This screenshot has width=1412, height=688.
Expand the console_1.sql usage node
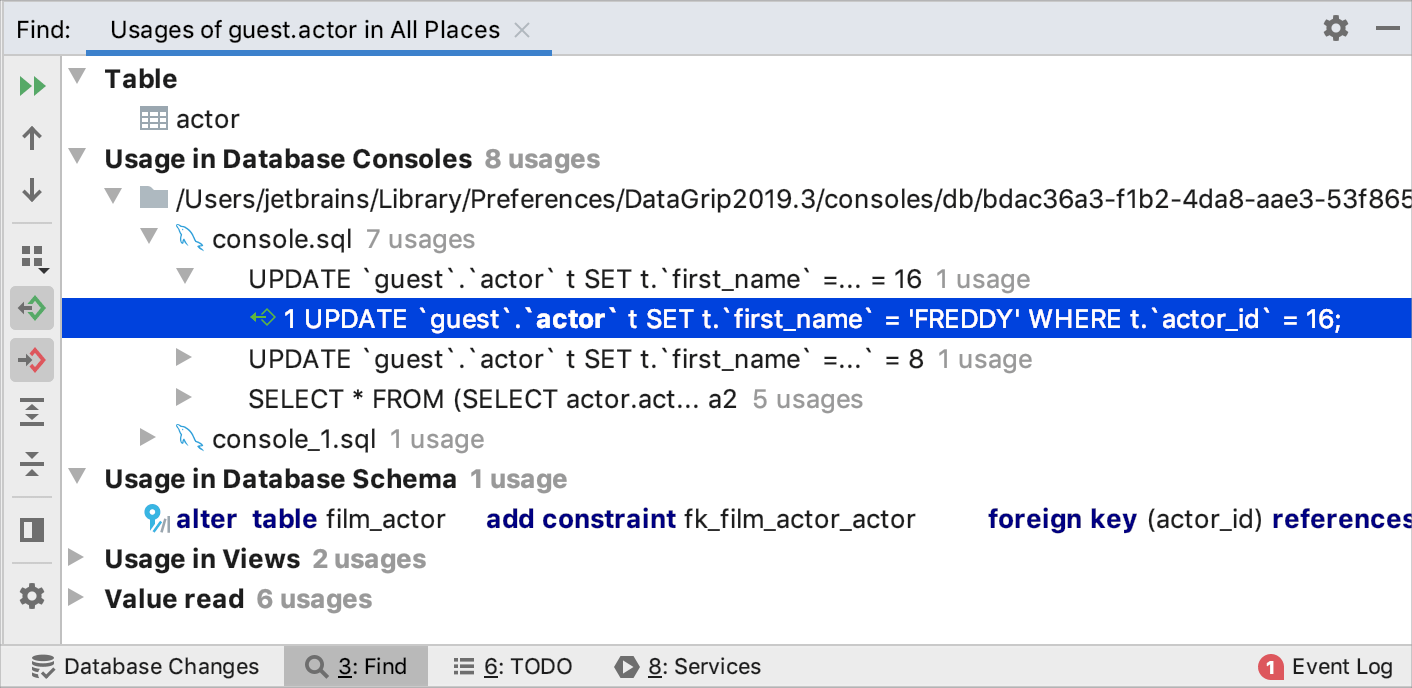(x=148, y=438)
